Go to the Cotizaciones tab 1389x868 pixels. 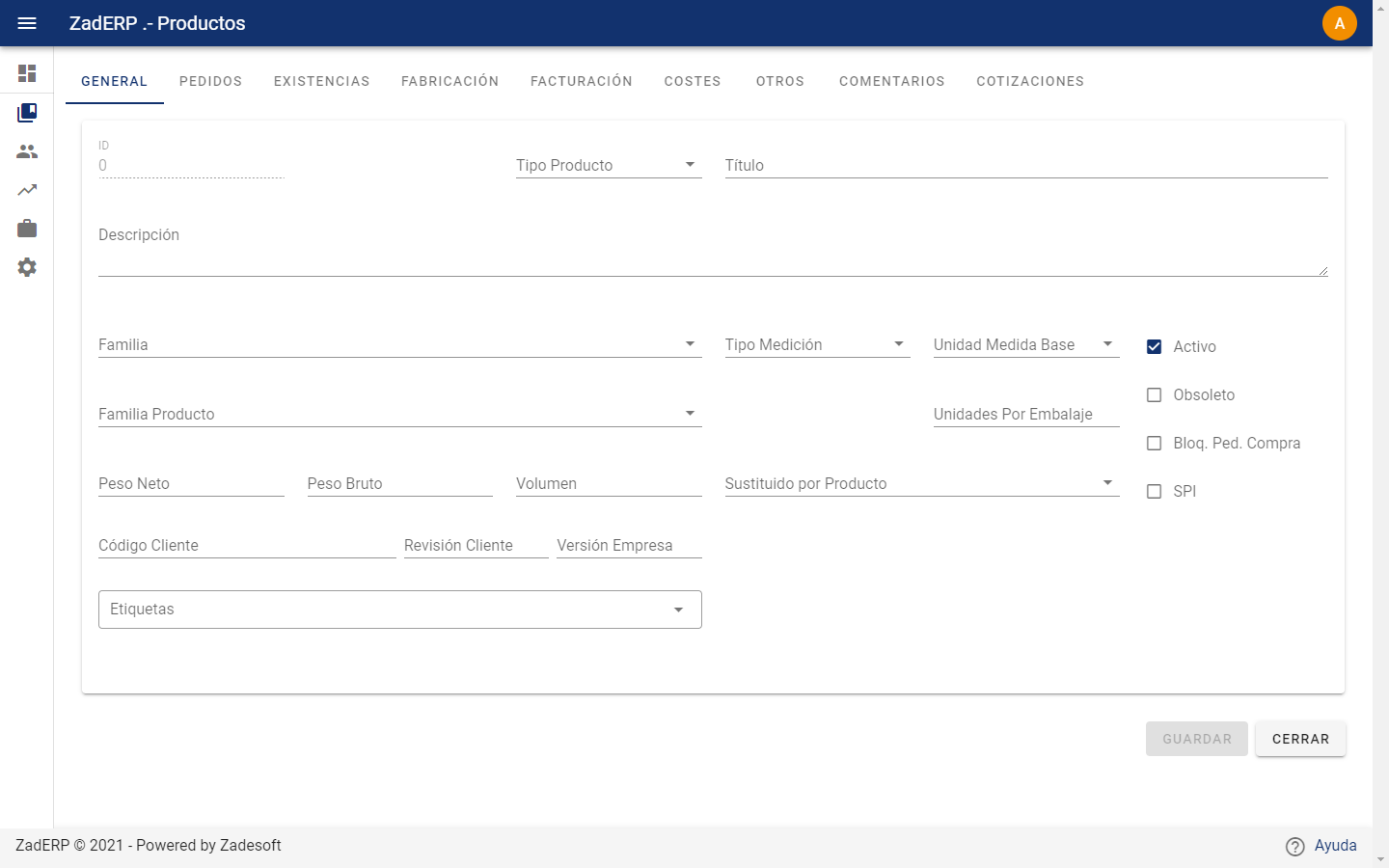1030,81
